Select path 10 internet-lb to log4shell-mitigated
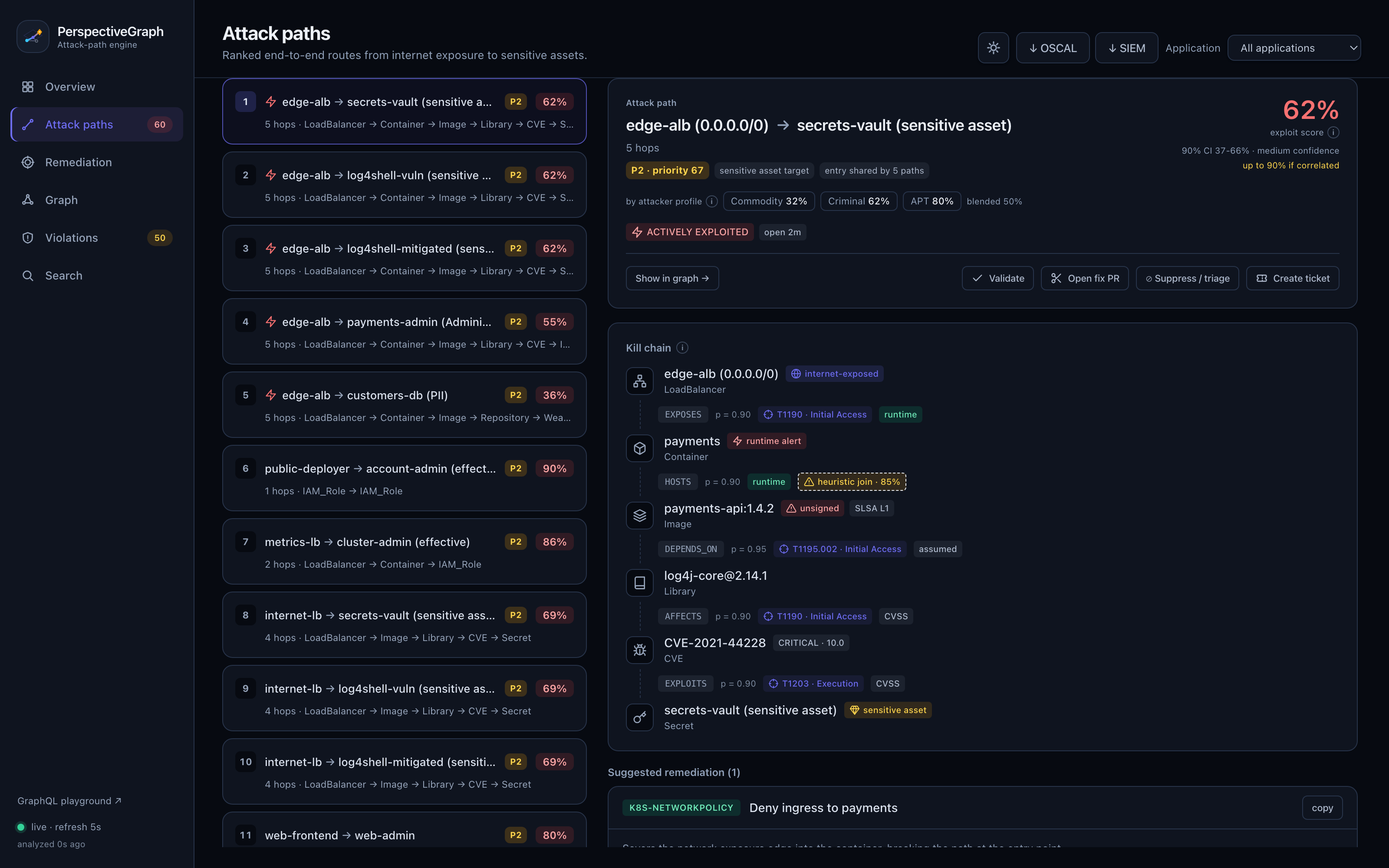1389x868 pixels. (404, 772)
